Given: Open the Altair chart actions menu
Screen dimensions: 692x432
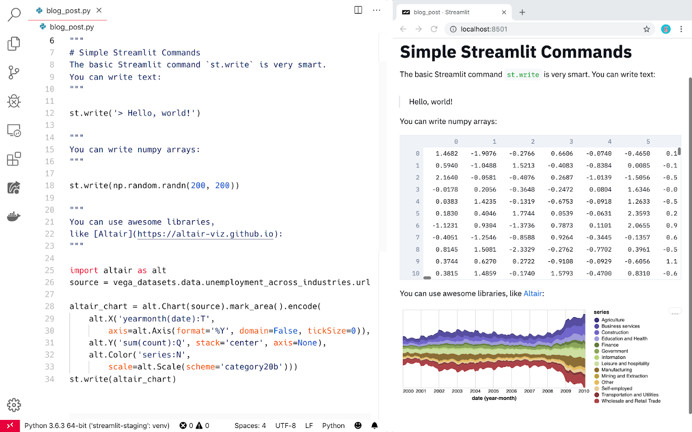Looking at the screenshot, I should (675, 312).
